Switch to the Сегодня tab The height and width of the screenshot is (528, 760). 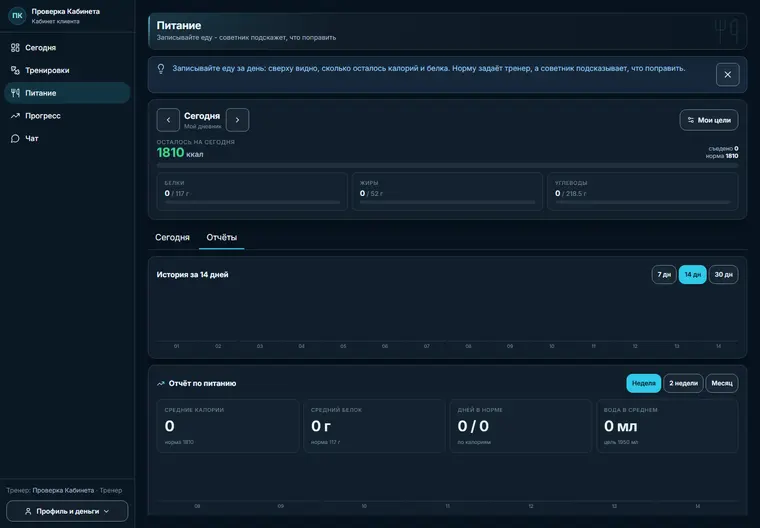coord(172,238)
